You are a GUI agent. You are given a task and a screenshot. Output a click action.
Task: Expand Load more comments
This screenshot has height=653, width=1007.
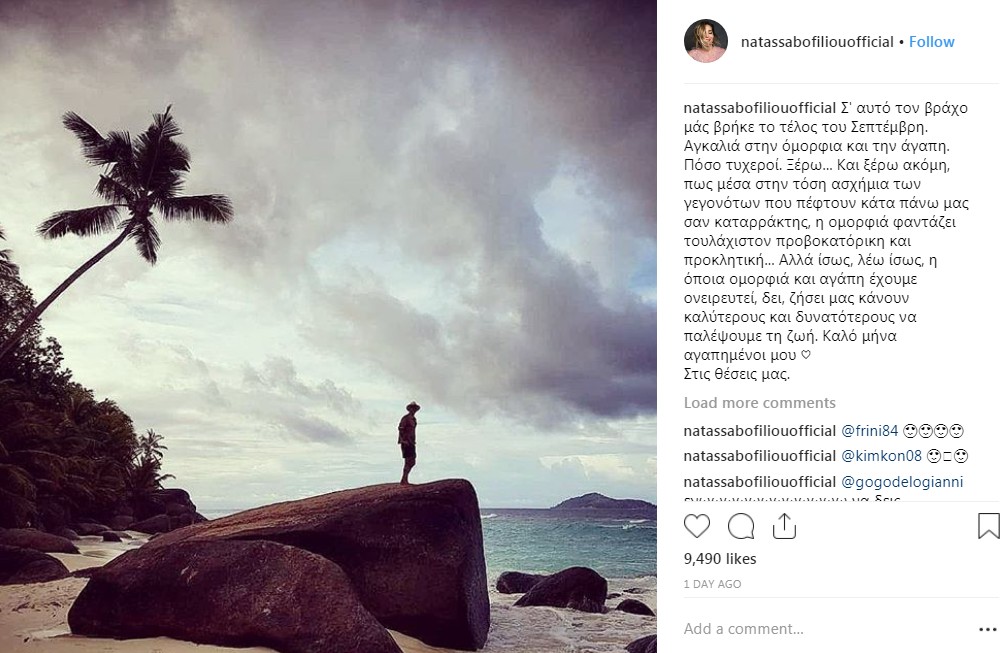click(x=760, y=403)
